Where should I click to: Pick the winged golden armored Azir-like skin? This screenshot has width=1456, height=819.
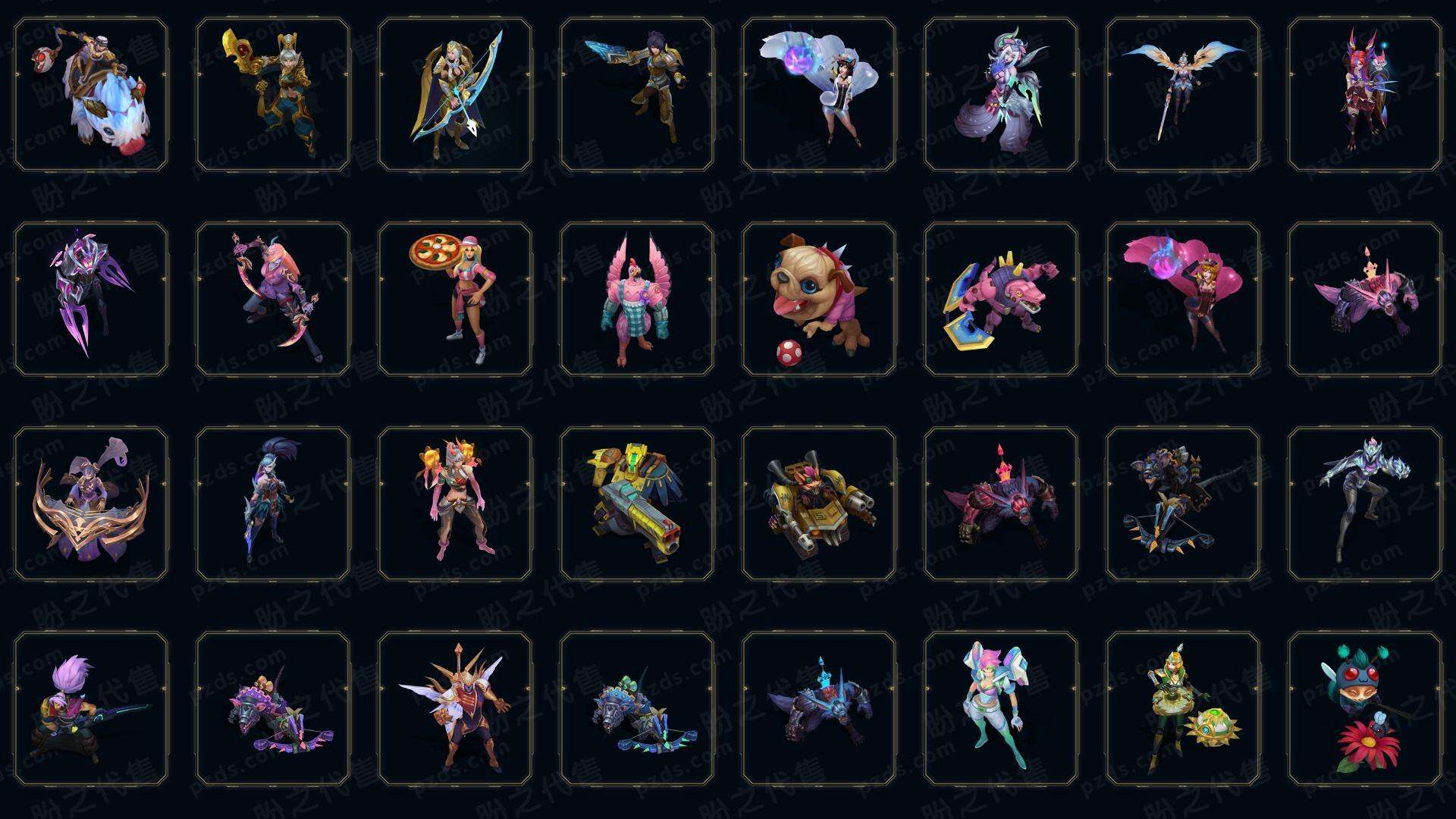455,708
